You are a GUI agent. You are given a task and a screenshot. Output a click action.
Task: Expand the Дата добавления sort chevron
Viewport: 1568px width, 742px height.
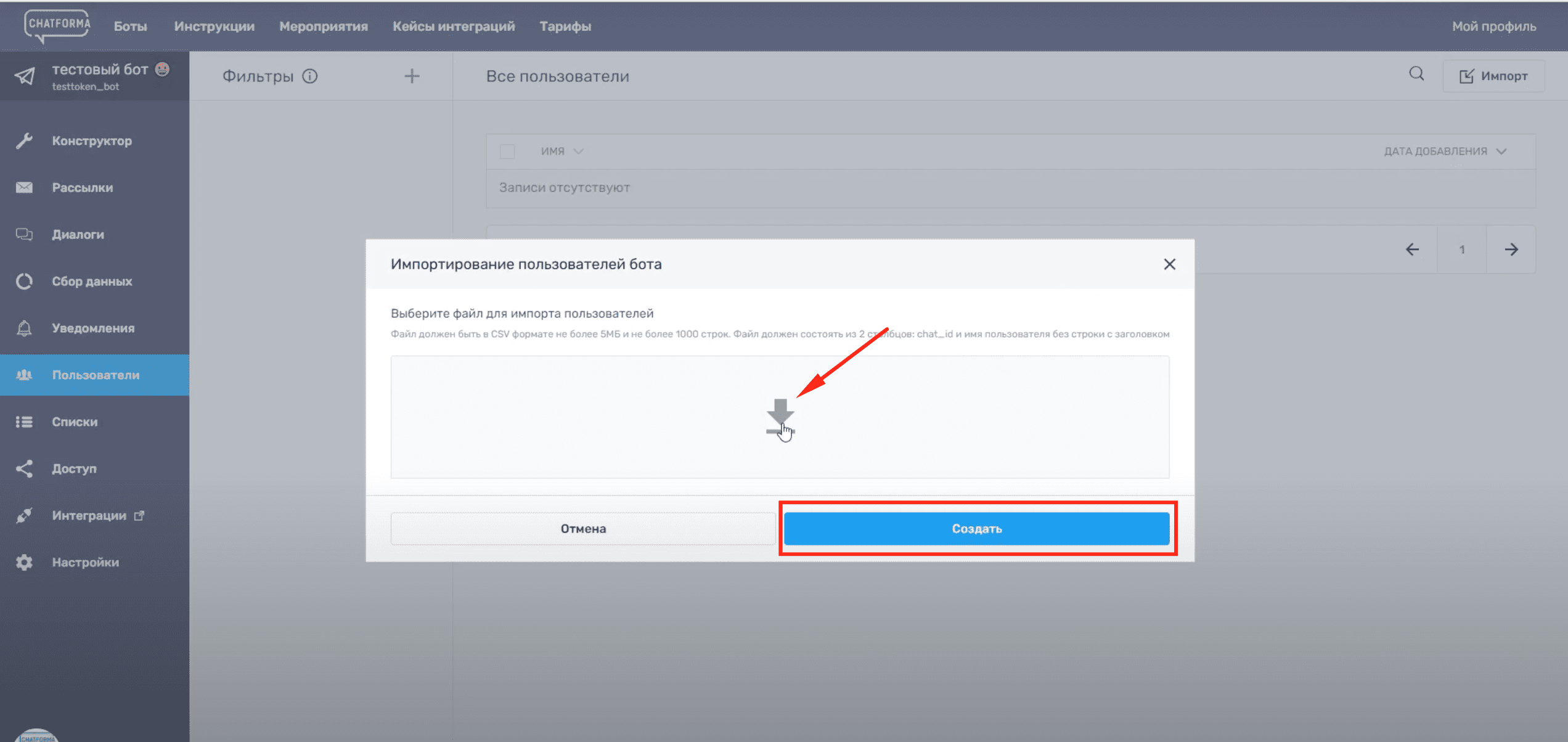coord(1501,152)
